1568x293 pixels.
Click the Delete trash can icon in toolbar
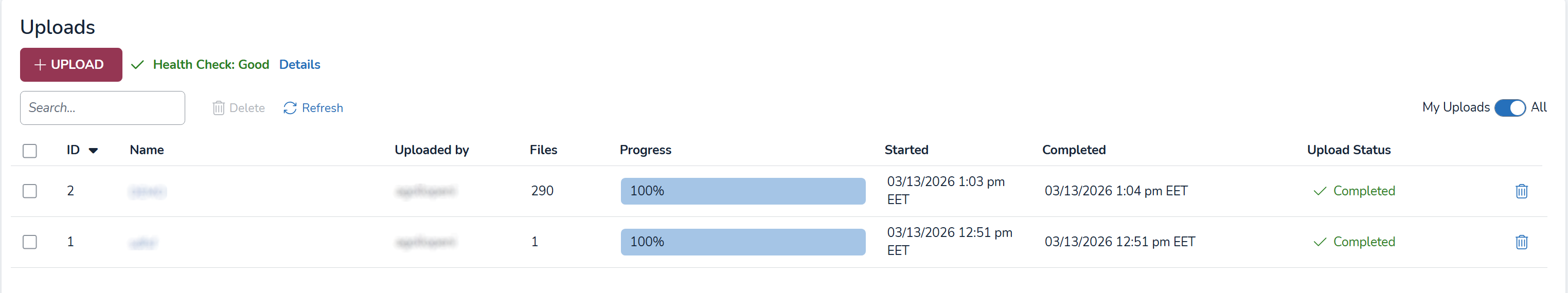click(219, 108)
